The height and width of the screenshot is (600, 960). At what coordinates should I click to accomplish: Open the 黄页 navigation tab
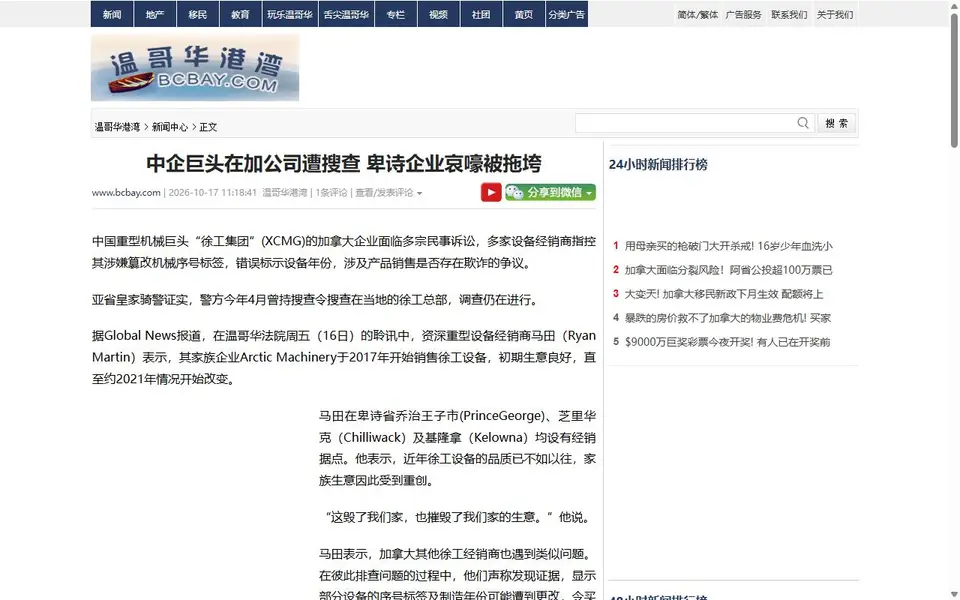pos(524,14)
